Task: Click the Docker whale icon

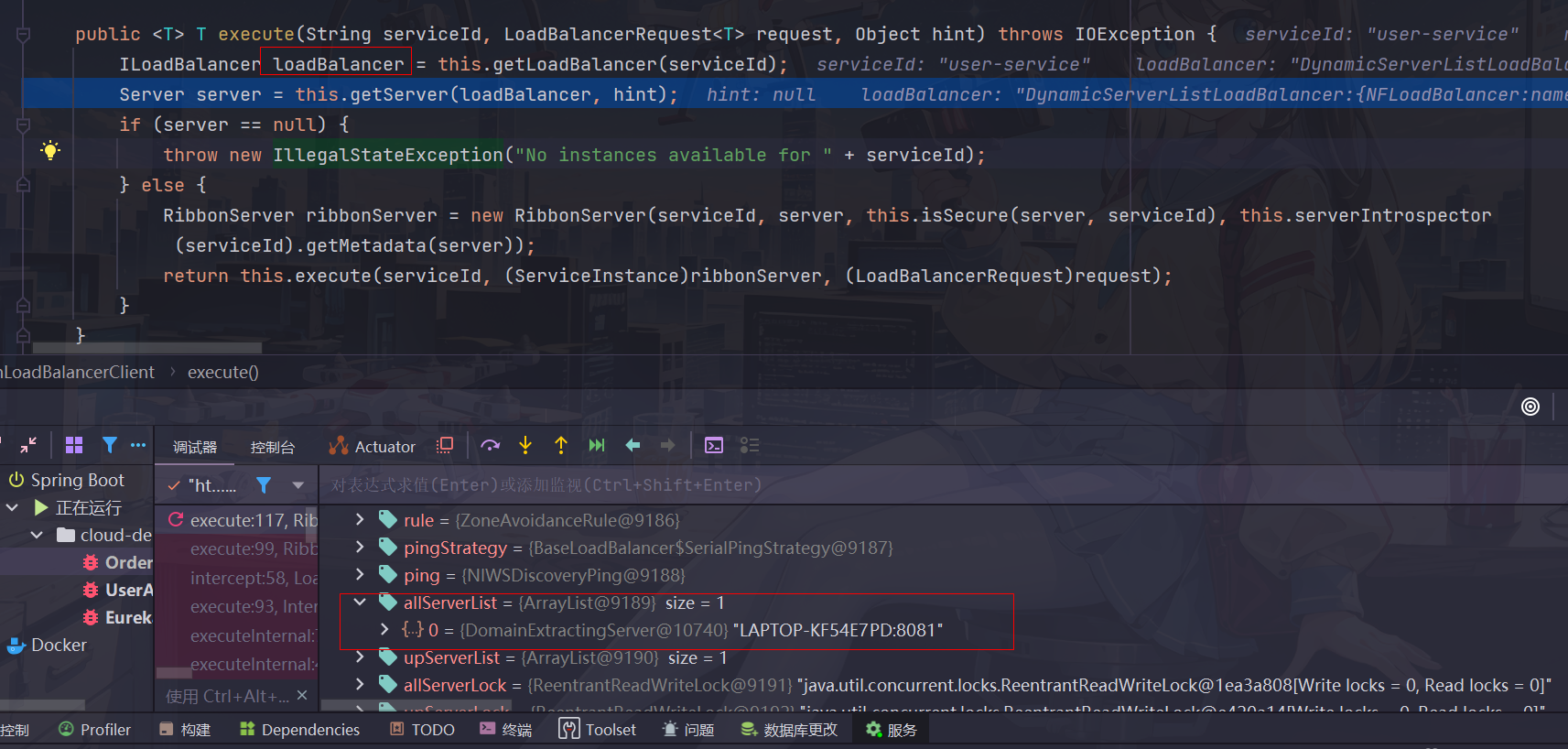Action: 16,646
